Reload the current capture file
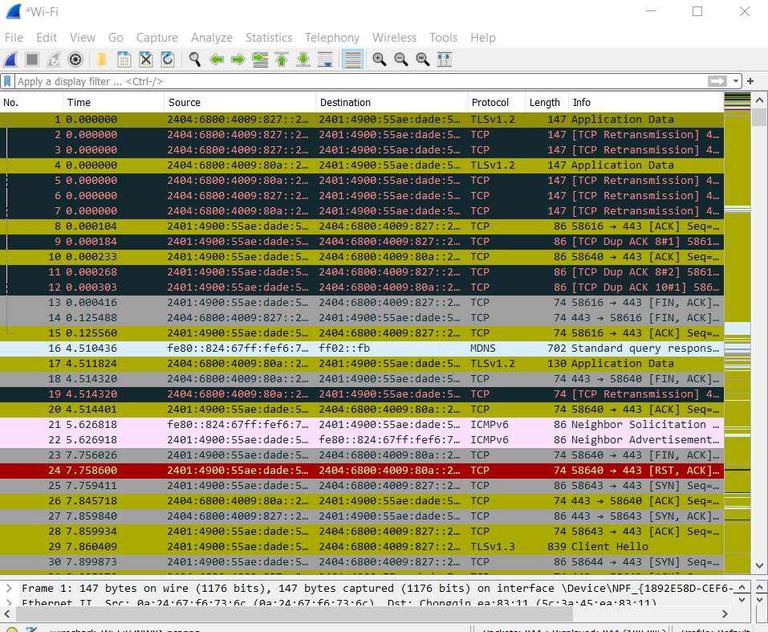 coord(167,60)
